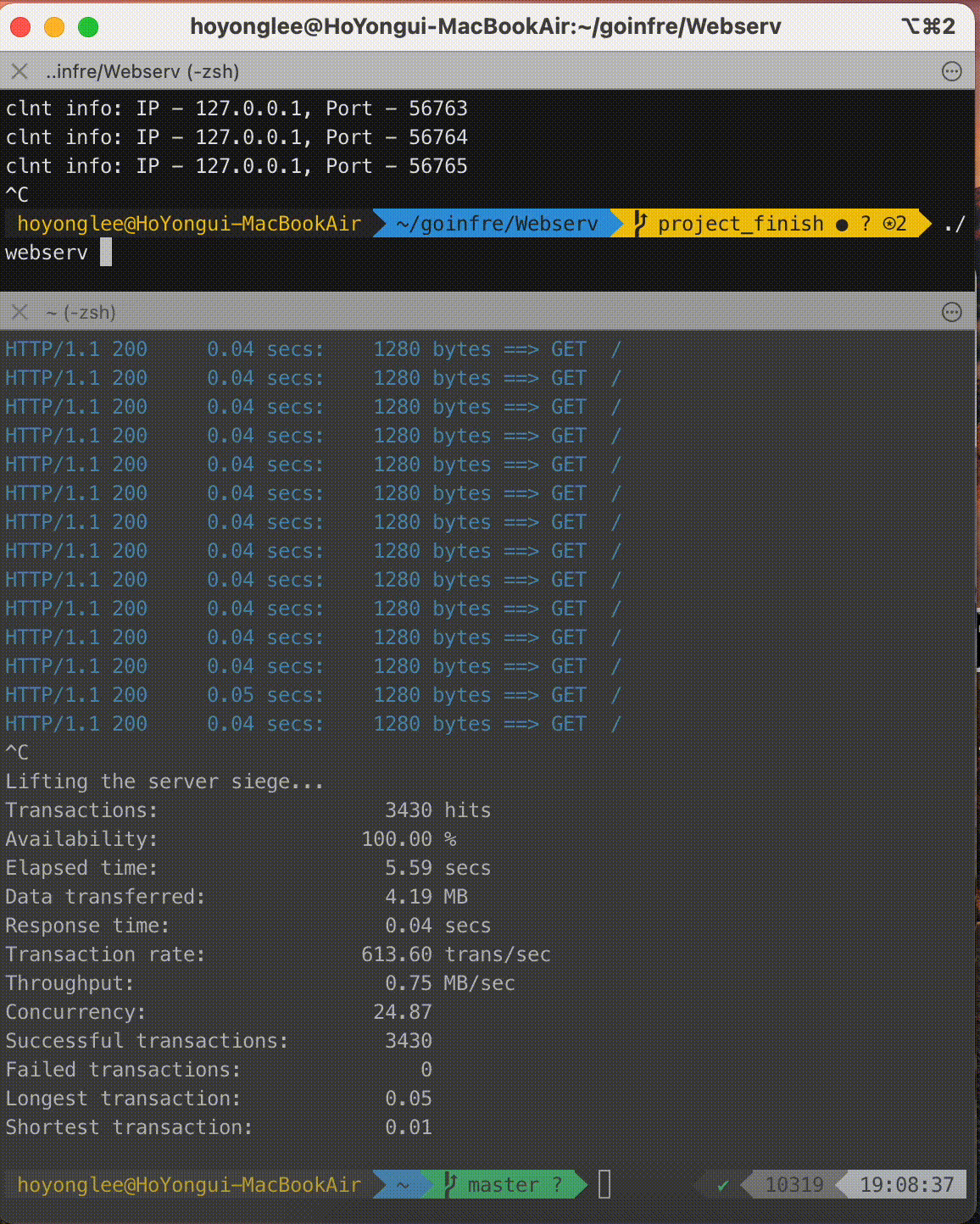
Task: Click the ~/goinfre/Webserv path prompt segment
Action: tap(497, 224)
